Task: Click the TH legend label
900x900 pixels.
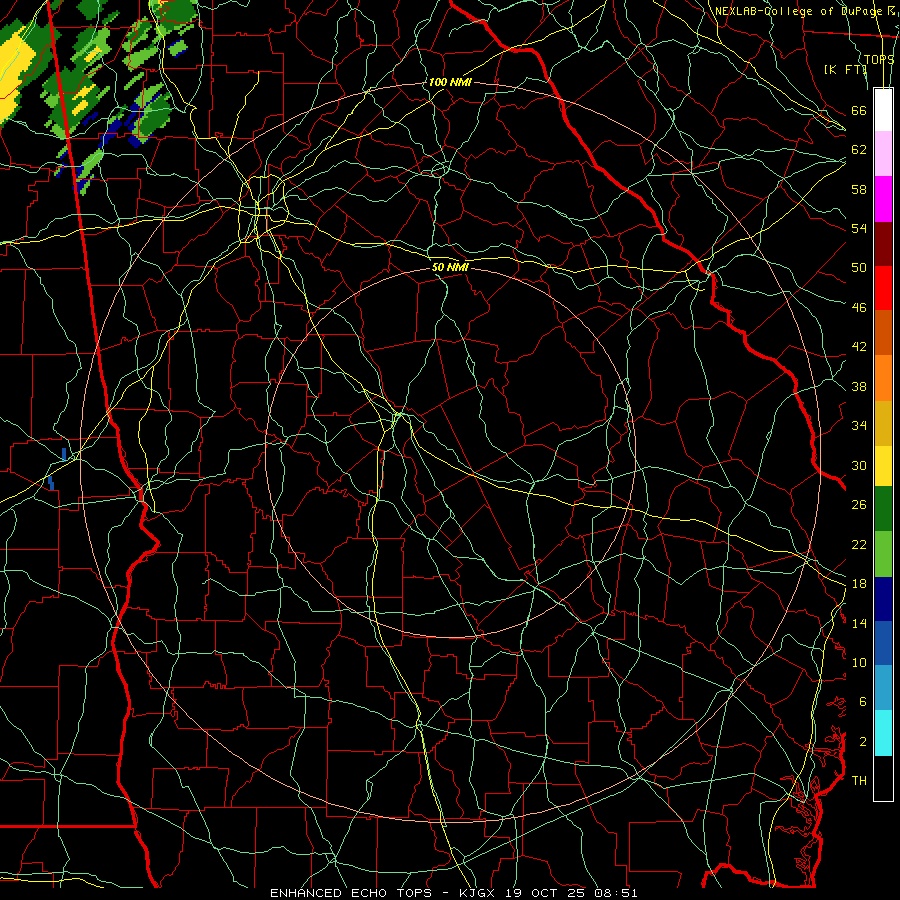Action: pos(859,780)
